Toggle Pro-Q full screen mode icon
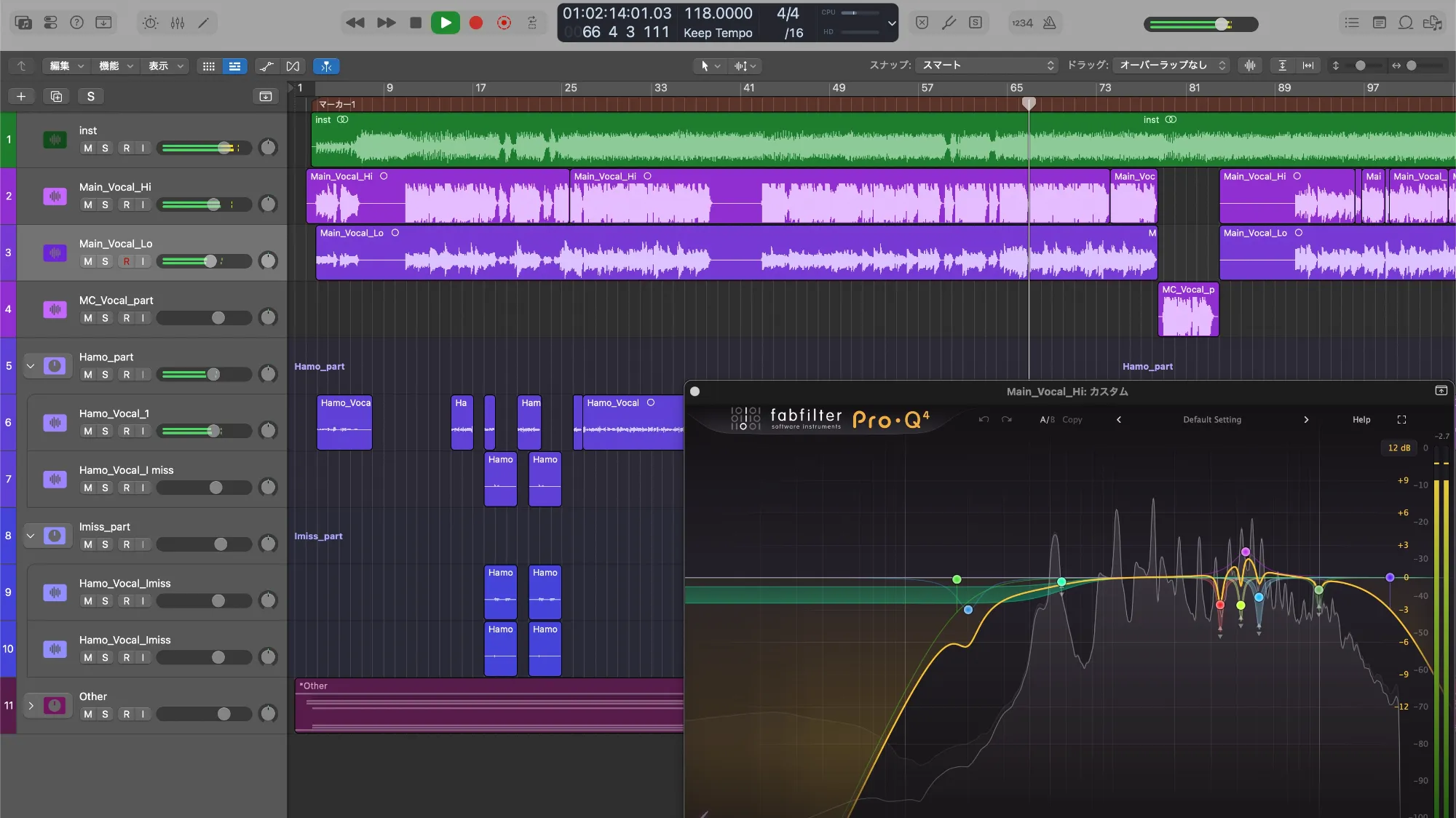Viewport: 1456px width, 818px height. coord(1401,419)
